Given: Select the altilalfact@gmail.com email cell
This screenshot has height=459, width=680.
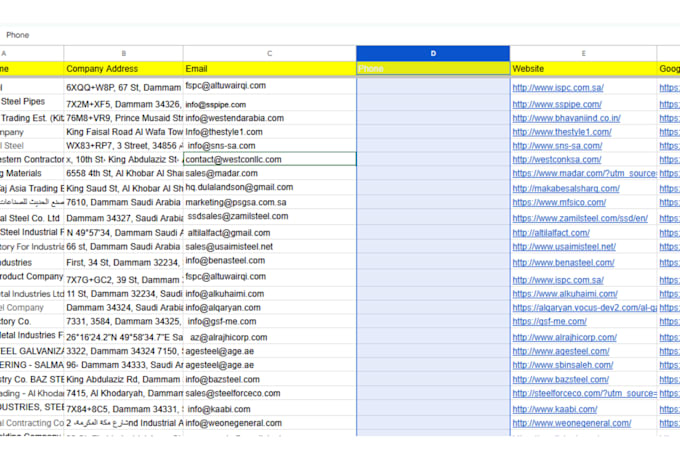Looking at the screenshot, I should pyautogui.click(x=269, y=233).
